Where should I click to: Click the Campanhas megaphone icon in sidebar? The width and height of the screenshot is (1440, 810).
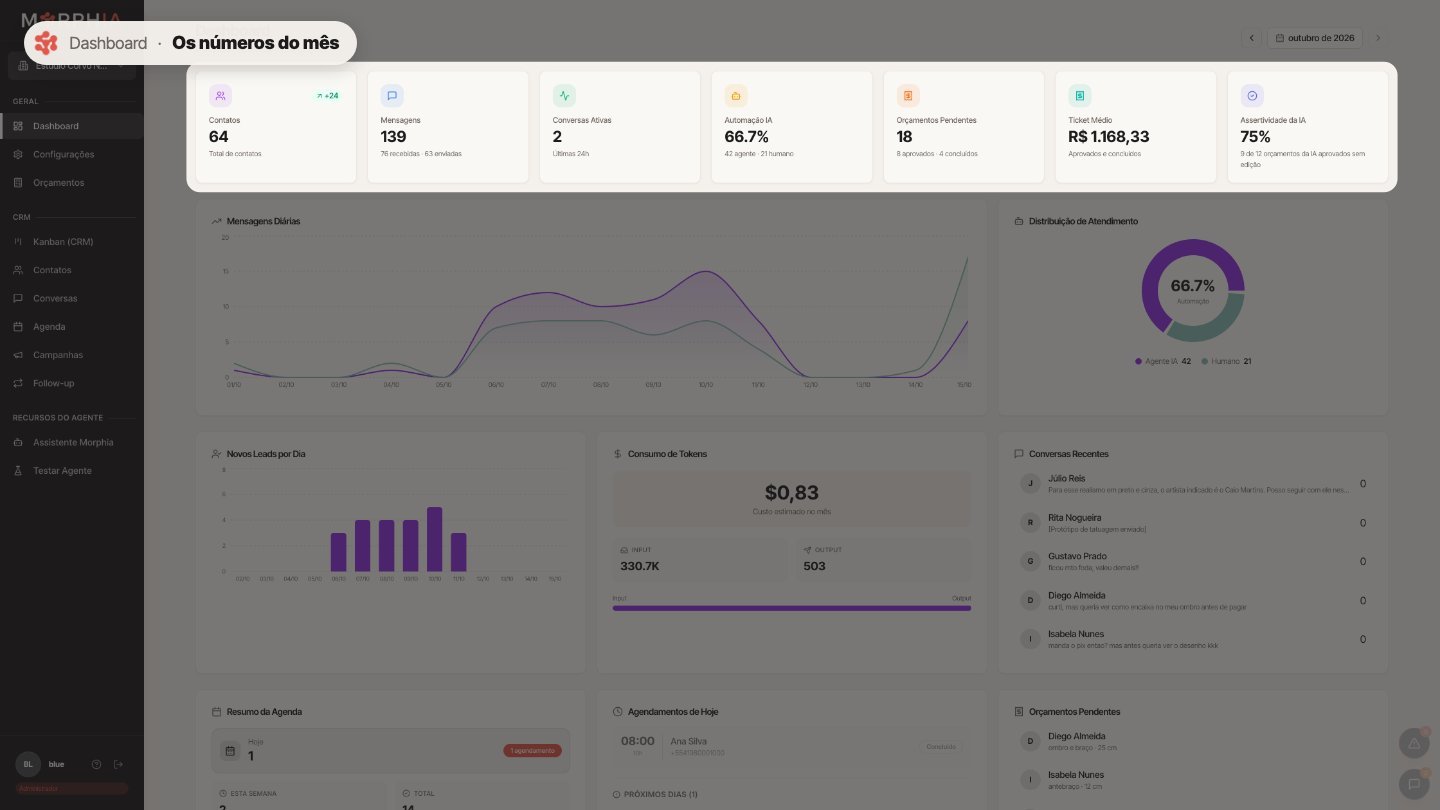(x=18, y=355)
